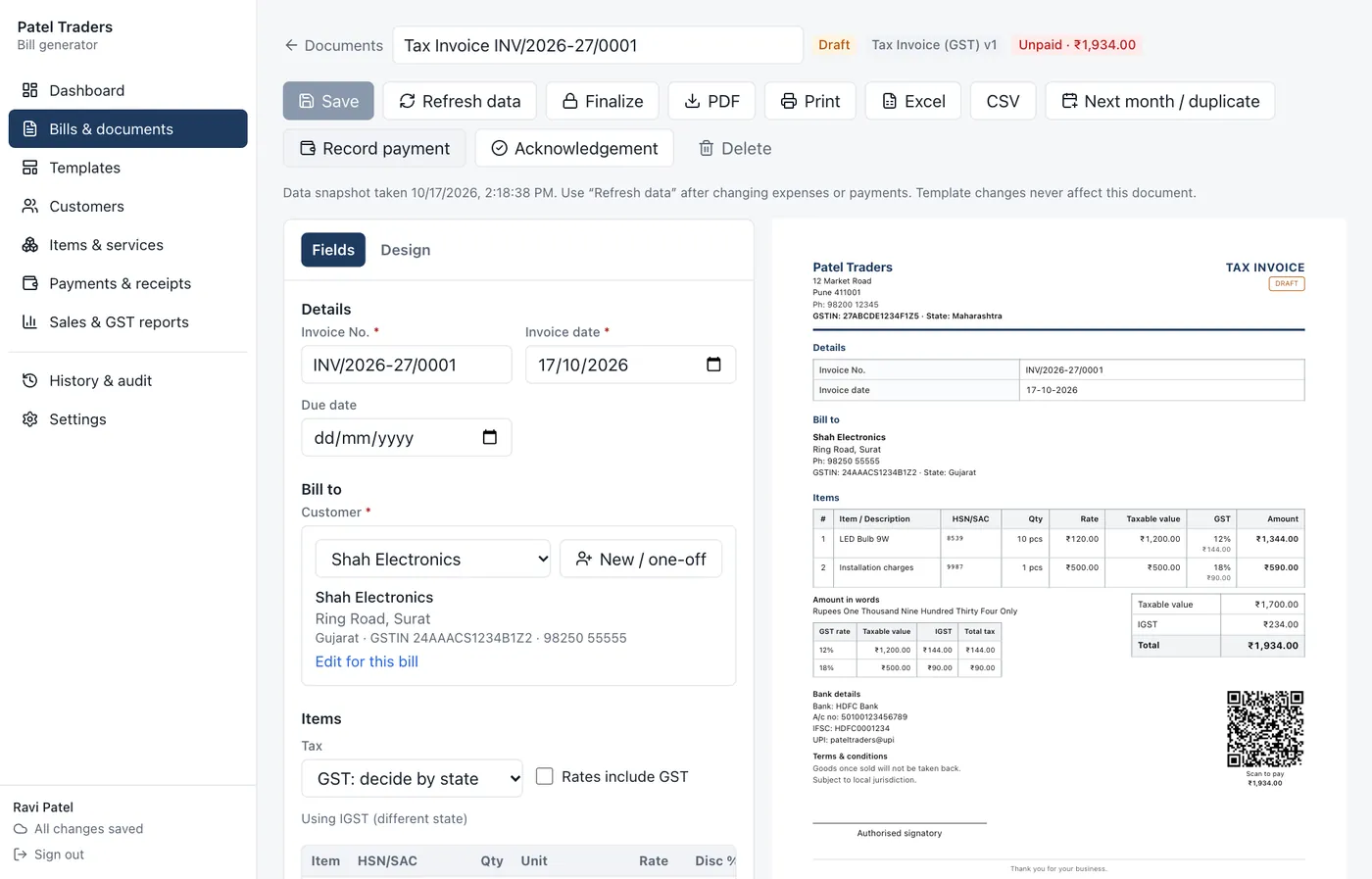This screenshot has width=1372, height=879.
Task: Open the Acknowledgement option
Action: click(x=574, y=148)
